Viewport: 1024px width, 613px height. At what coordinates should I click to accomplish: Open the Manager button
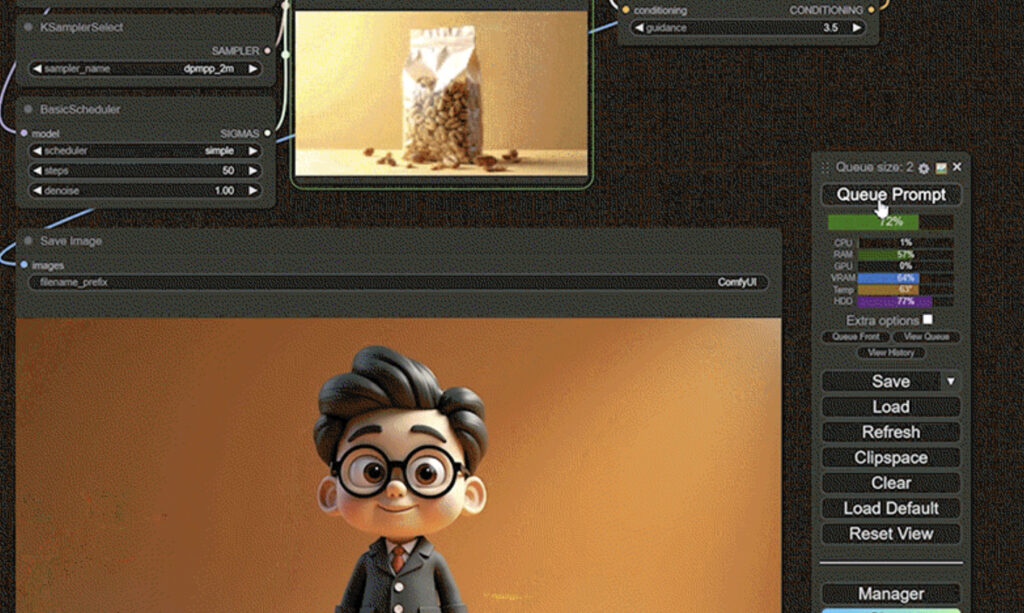pyautogui.click(x=890, y=594)
